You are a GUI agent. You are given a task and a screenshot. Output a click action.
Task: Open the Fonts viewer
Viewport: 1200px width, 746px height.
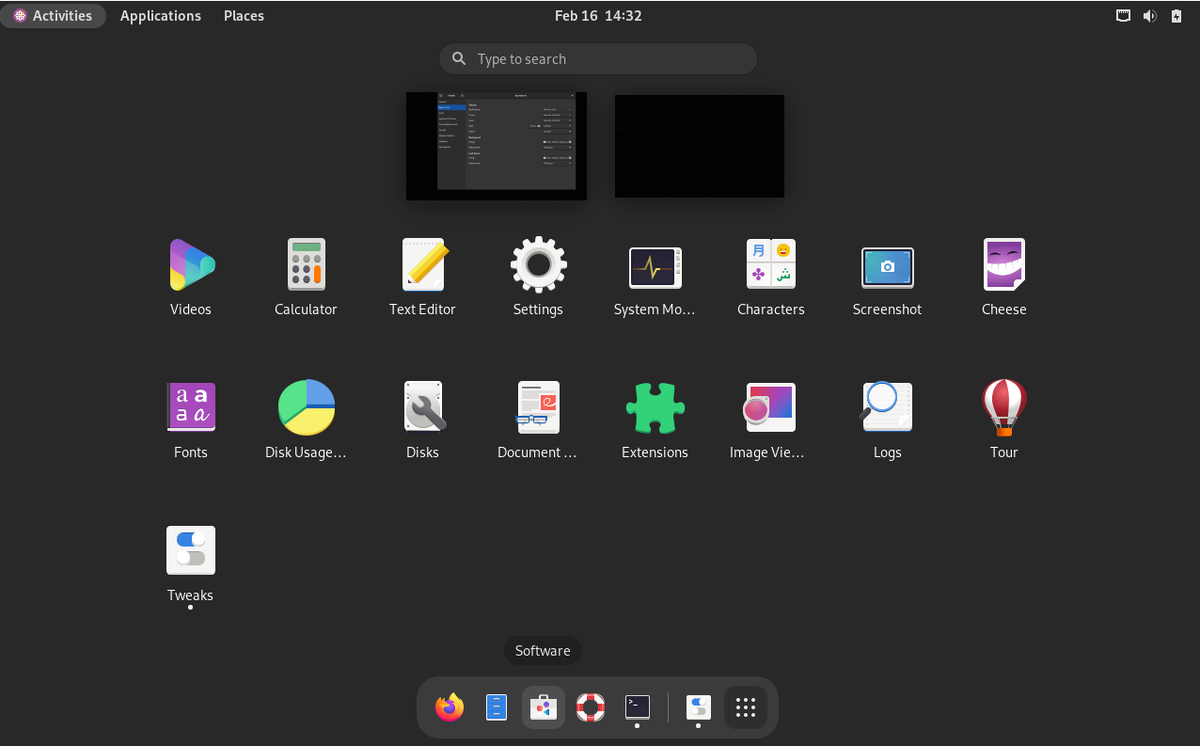point(190,407)
